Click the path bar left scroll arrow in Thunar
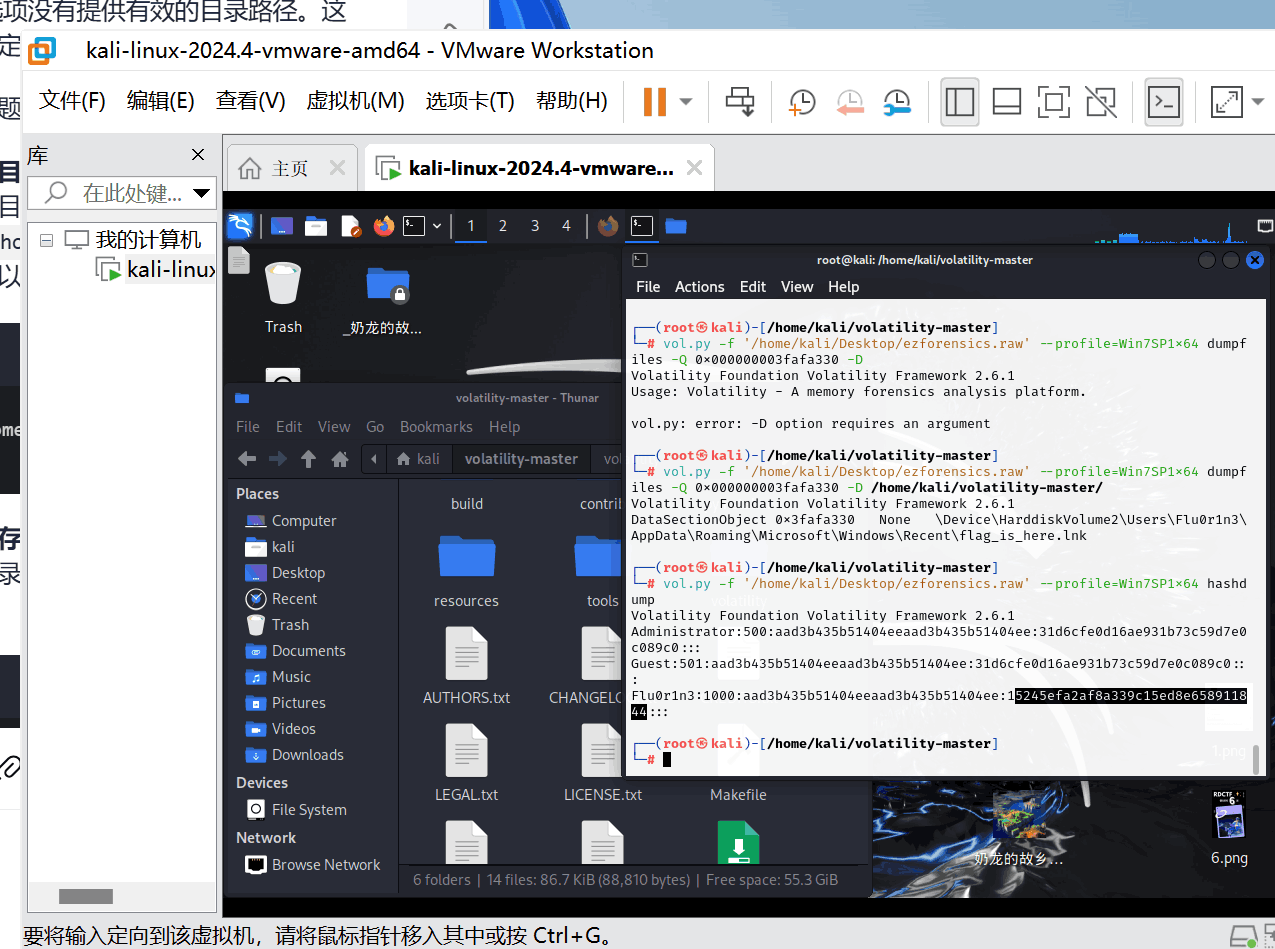This screenshot has height=949, width=1275. tap(373, 459)
